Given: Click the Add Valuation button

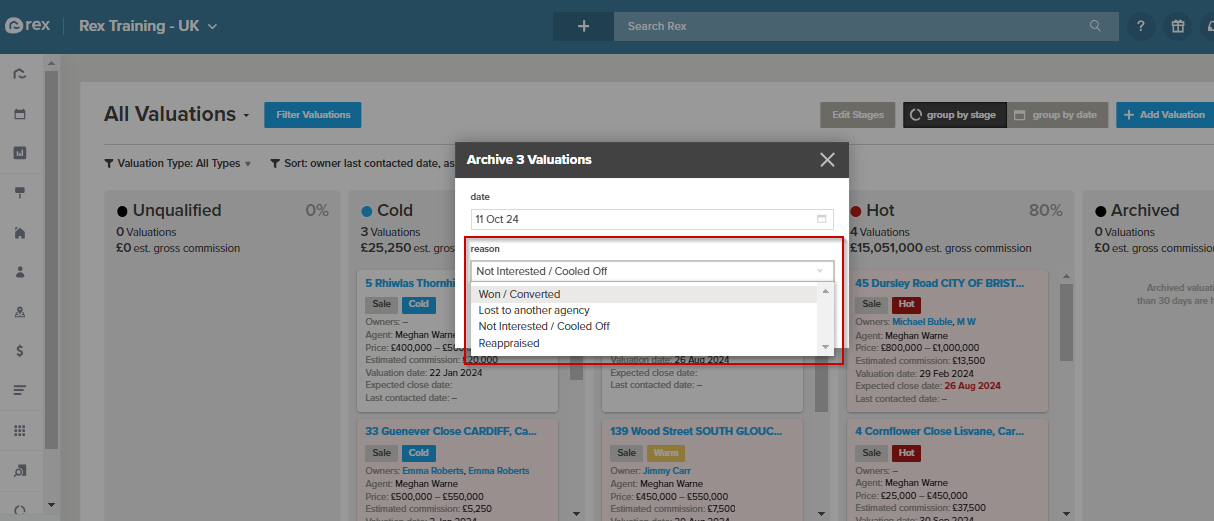Looking at the screenshot, I should coord(1165,115).
